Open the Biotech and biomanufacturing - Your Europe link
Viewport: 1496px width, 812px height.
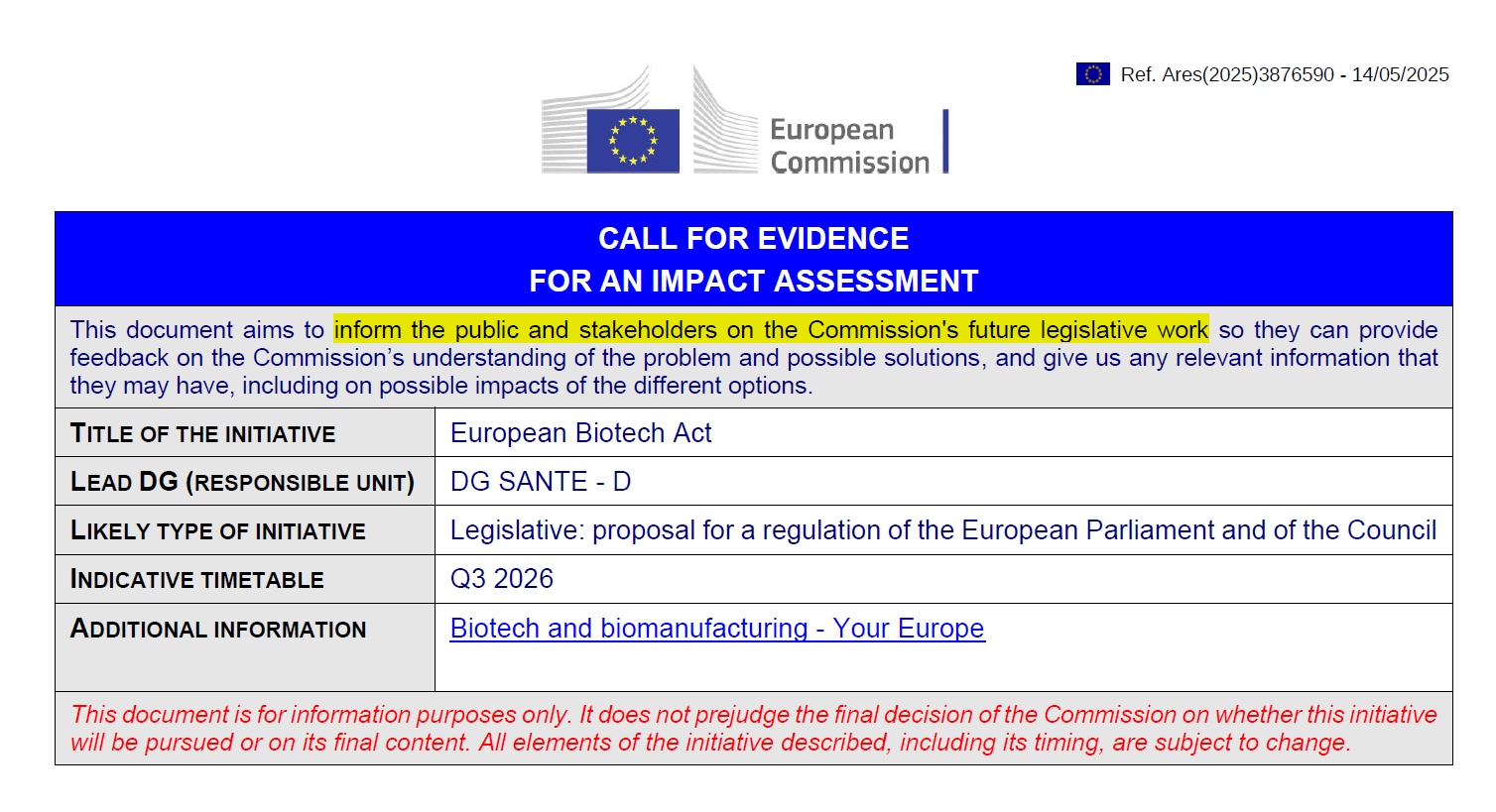click(717, 629)
